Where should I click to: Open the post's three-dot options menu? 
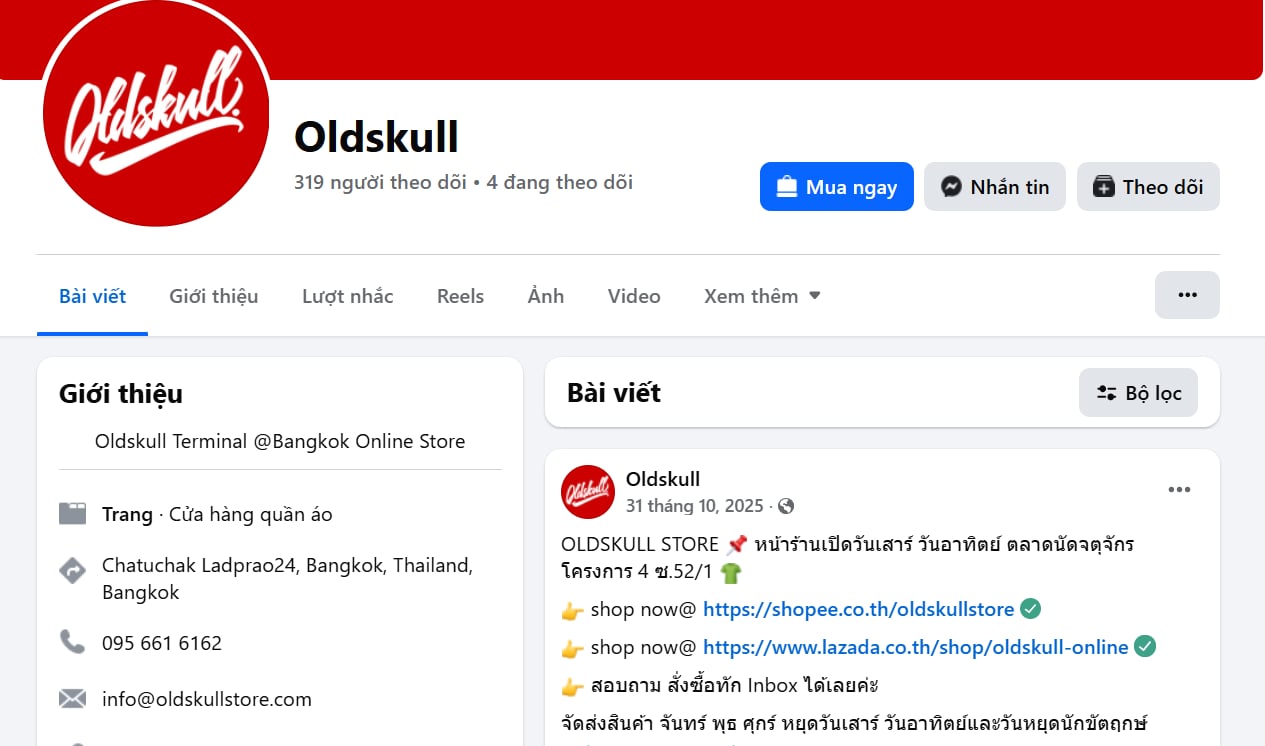tap(1180, 489)
